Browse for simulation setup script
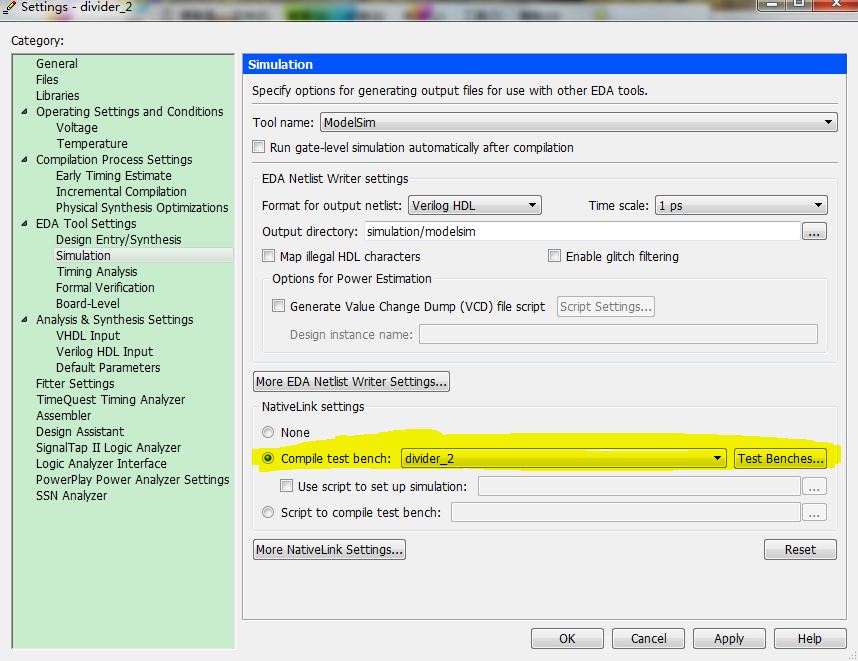Image resolution: width=858 pixels, height=661 pixels. [814, 486]
